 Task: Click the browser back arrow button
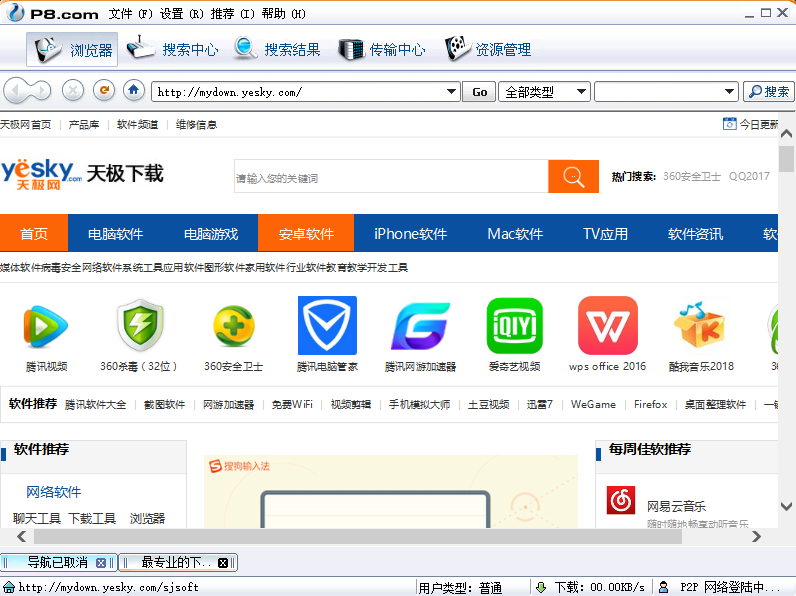[15, 91]
